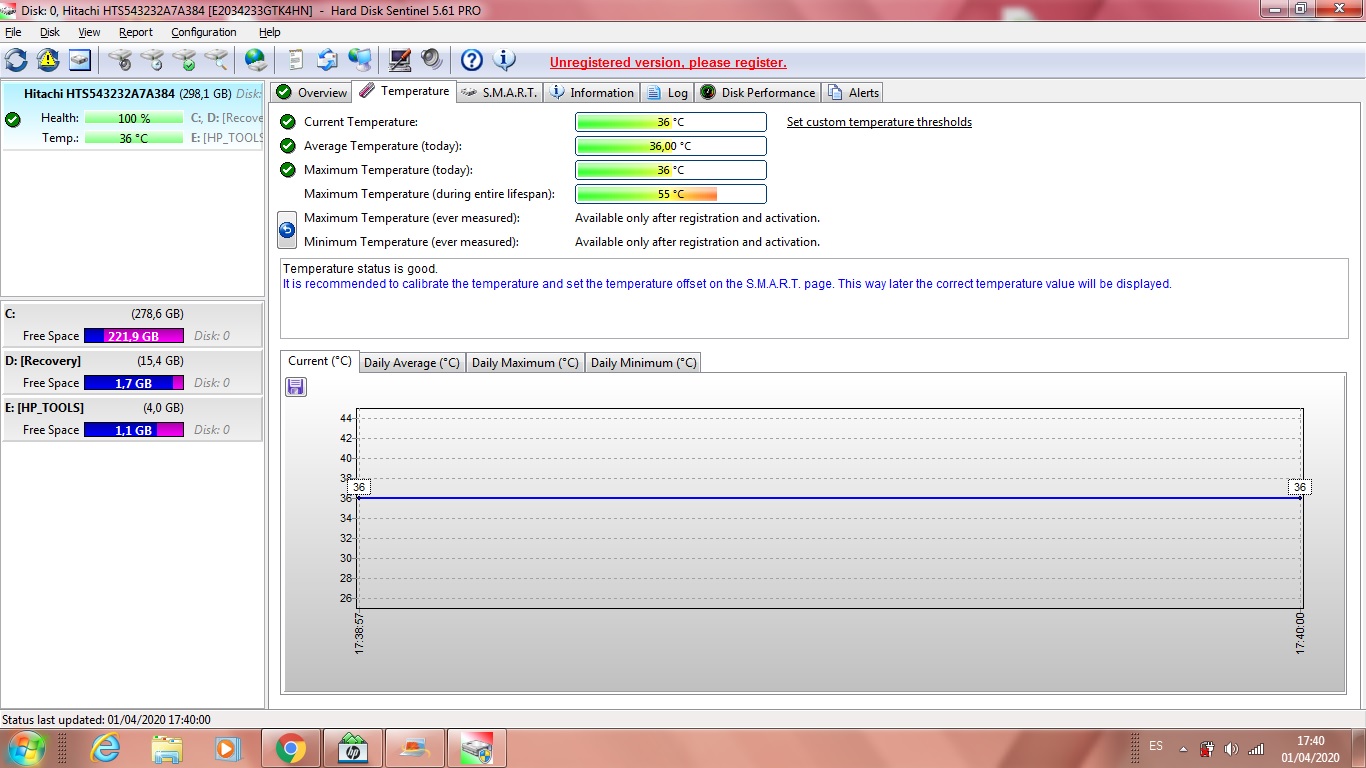The width and height of the screenshot is (1366, 768).
Task: Click the refresh with yellow warning icon
Action: pyautogui.click(x=48, y=60)
